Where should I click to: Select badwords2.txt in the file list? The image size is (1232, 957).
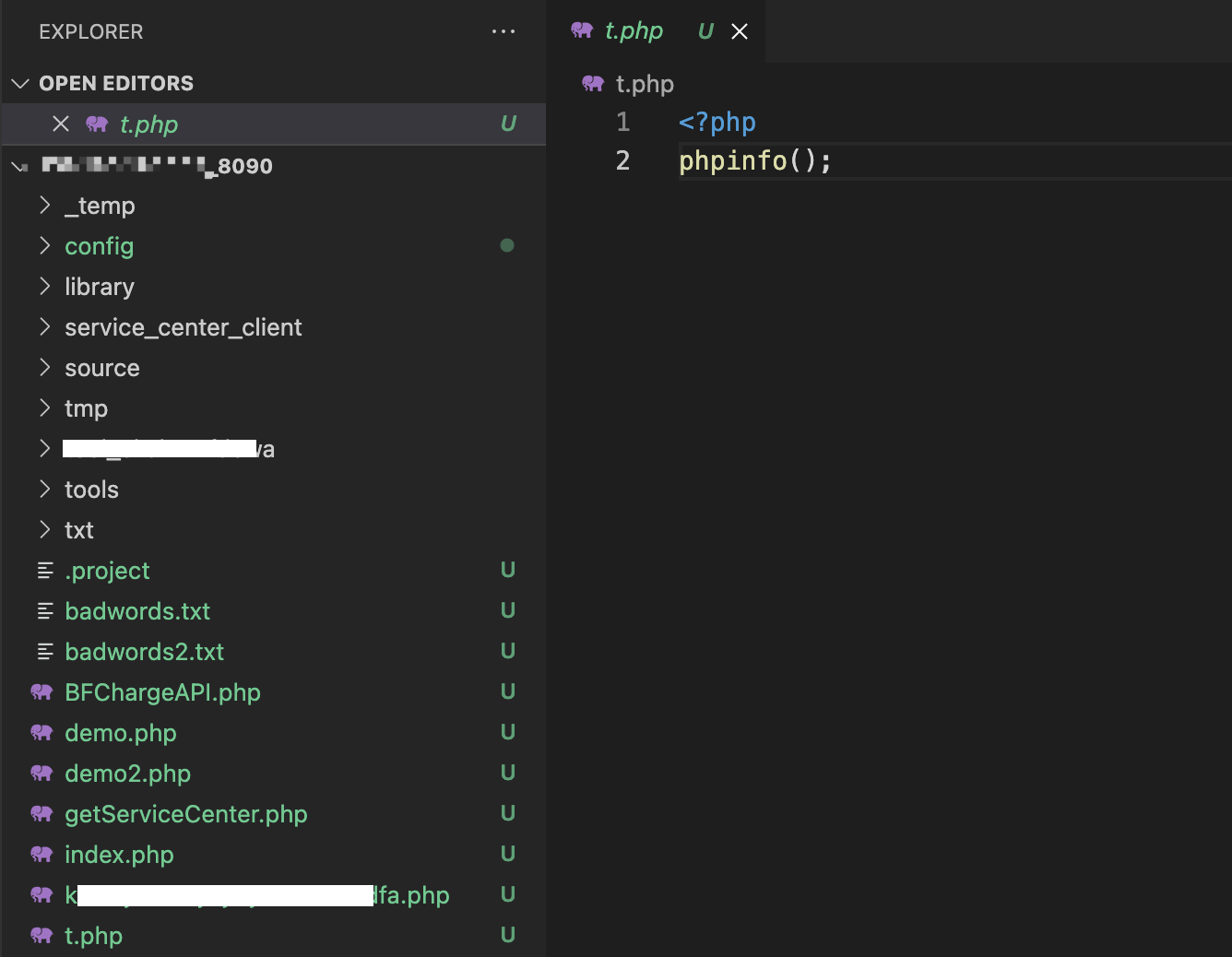144,652
